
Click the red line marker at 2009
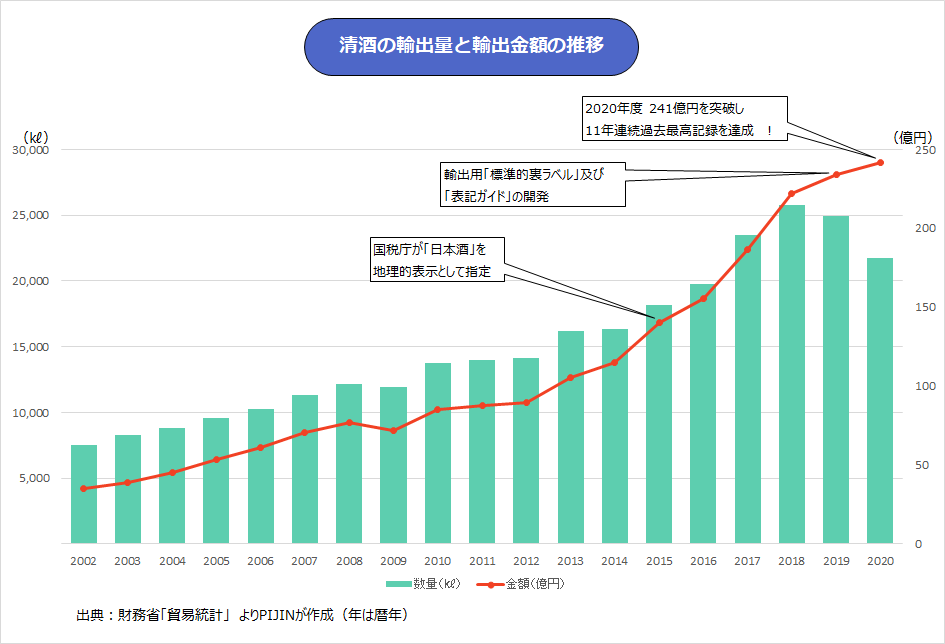(x=394, y=431)
